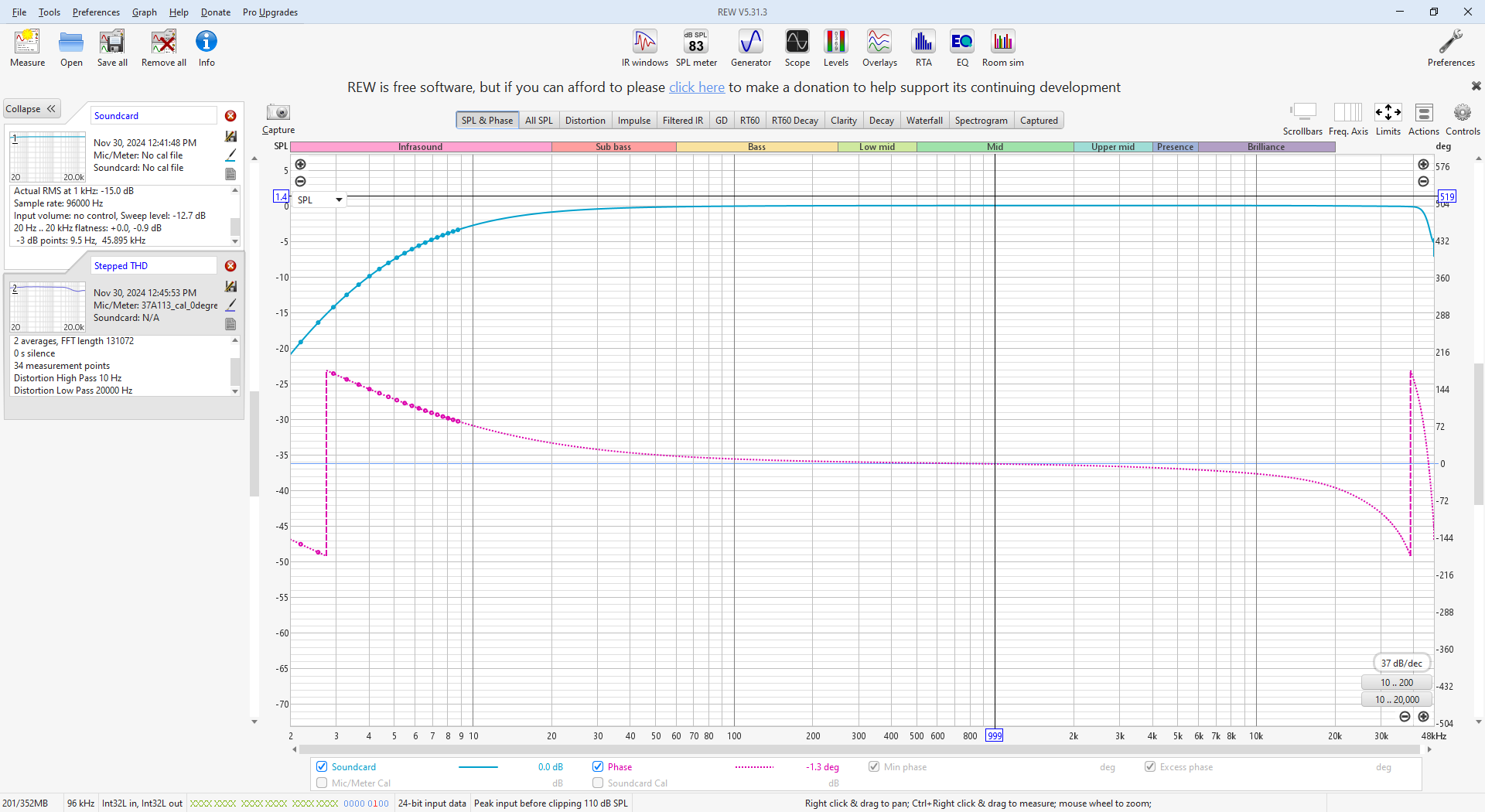Open the signal Generator
1485x812 pixels.
pos(751,48)
